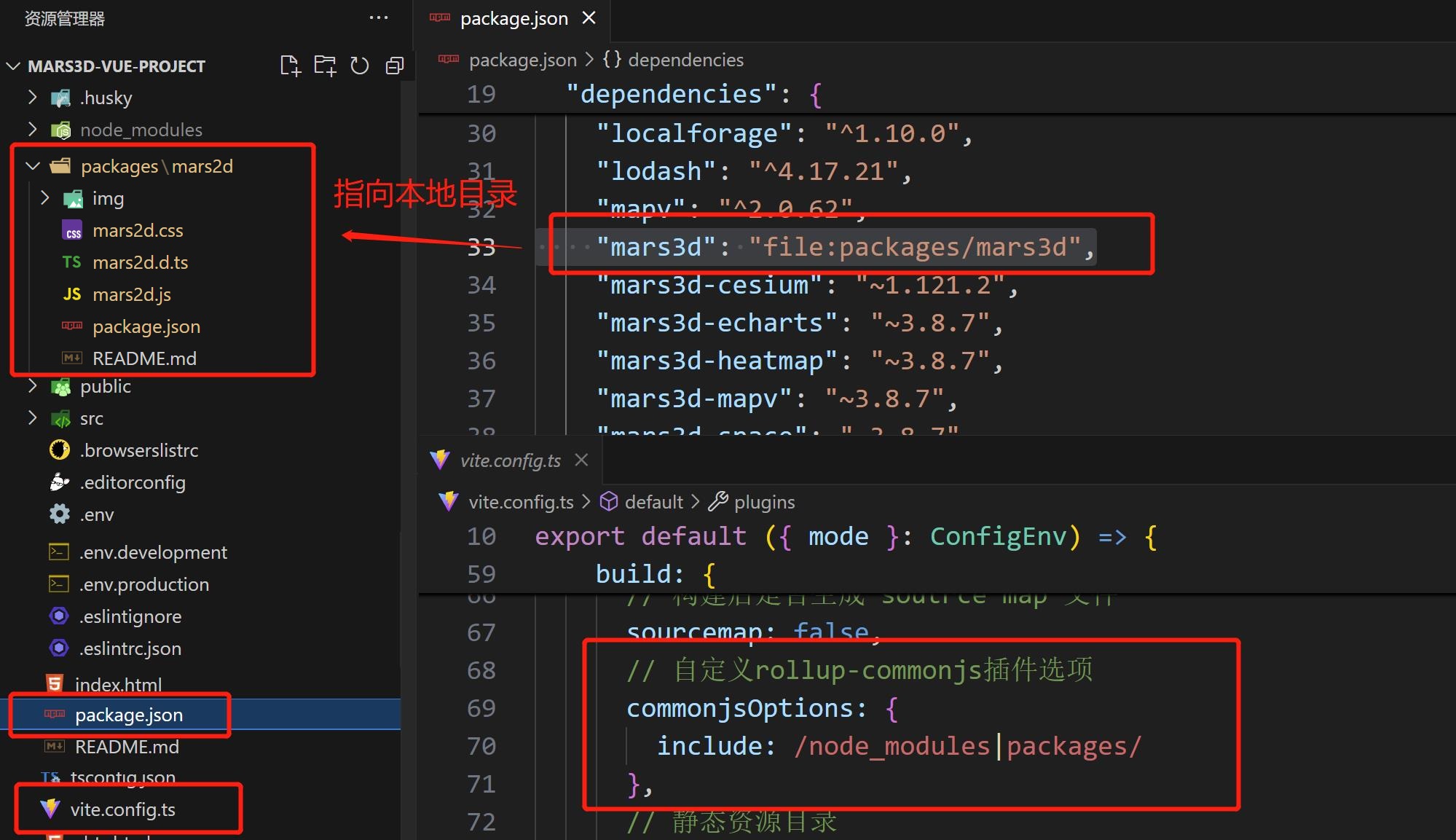Open the explorer more actions ellipsis

[x=379, y=17]
